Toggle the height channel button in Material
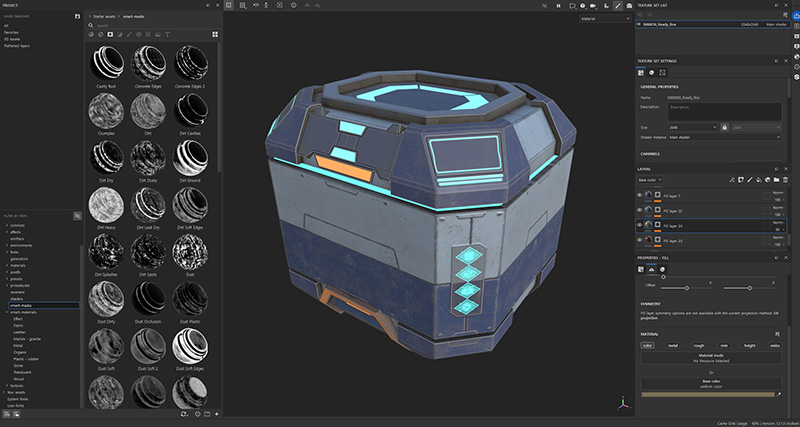 [x=749, y=345]
